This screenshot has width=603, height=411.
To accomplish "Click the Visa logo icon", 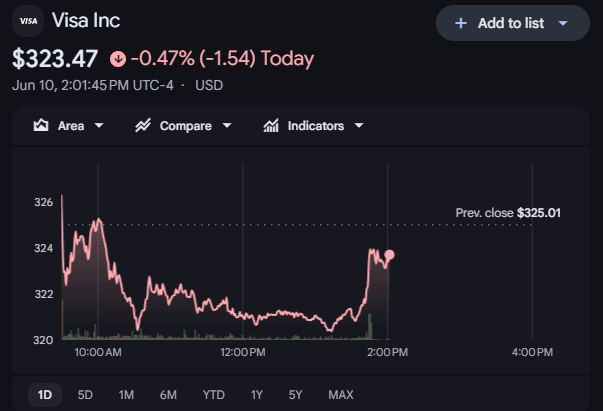I will (28, 21).
